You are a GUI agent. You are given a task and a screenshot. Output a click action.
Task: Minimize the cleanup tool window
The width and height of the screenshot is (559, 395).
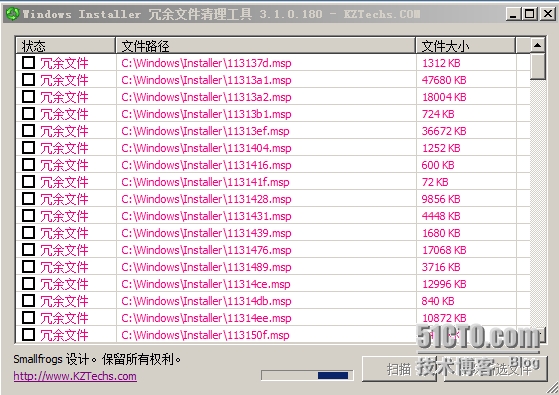[x=513, y=14]
